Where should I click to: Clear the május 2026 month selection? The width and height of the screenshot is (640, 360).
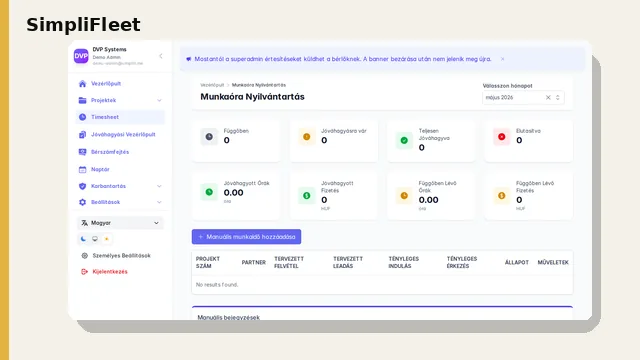point(548,98)
